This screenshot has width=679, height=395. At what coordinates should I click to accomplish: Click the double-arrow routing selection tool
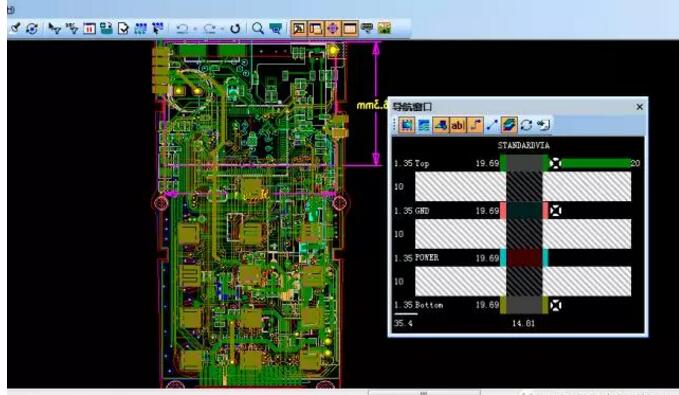(72, 29)
